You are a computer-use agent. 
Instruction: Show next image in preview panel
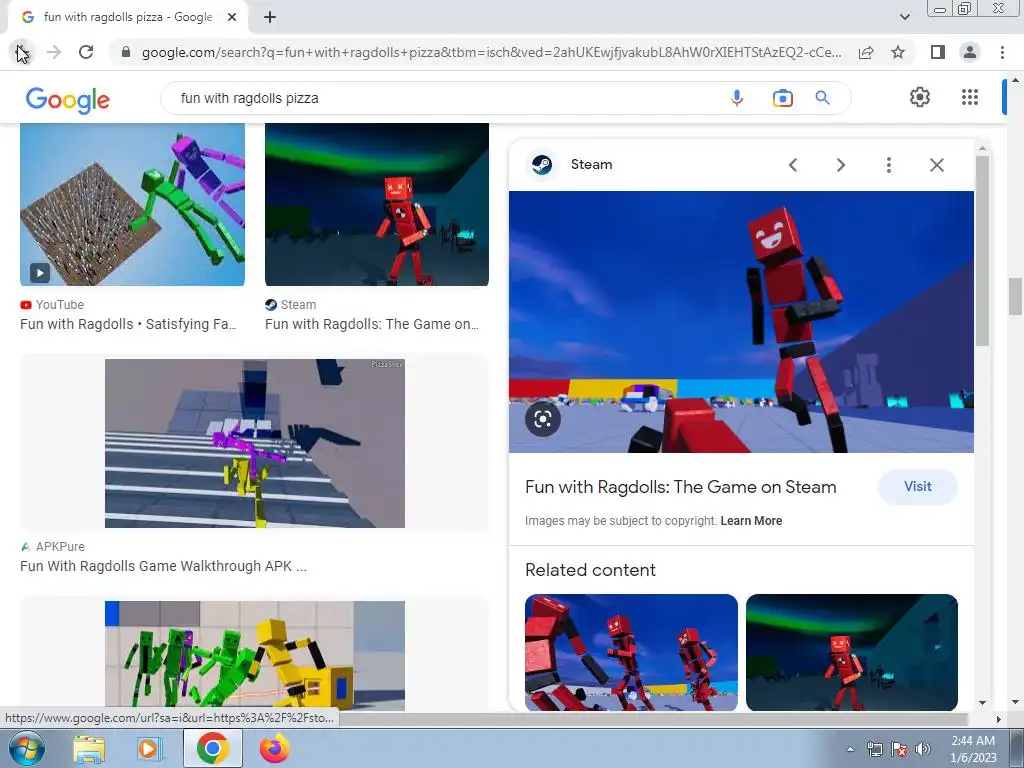coord(841,165)
